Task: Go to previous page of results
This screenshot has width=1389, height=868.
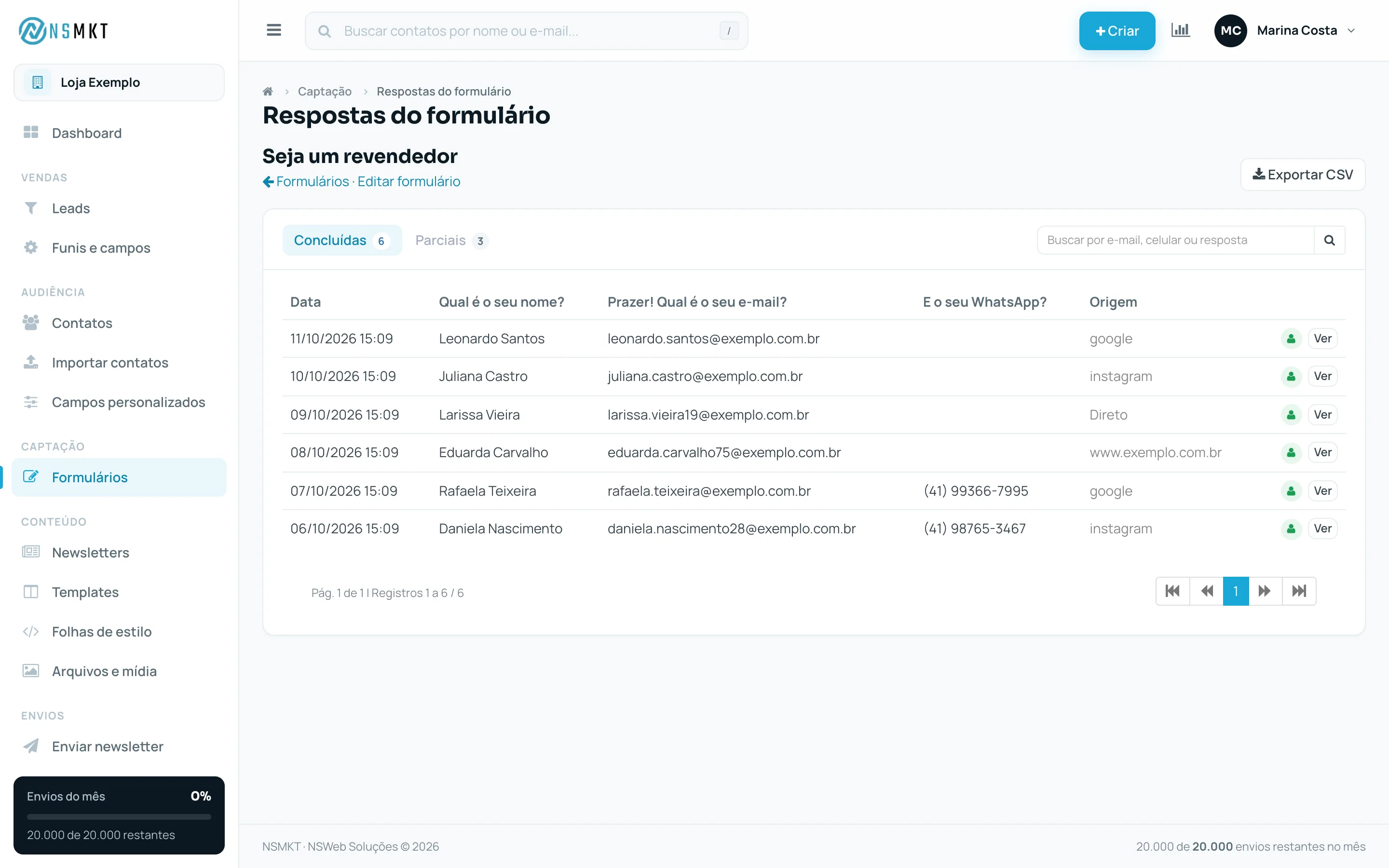Action: pyautogui.click(x=1207, y=591)
